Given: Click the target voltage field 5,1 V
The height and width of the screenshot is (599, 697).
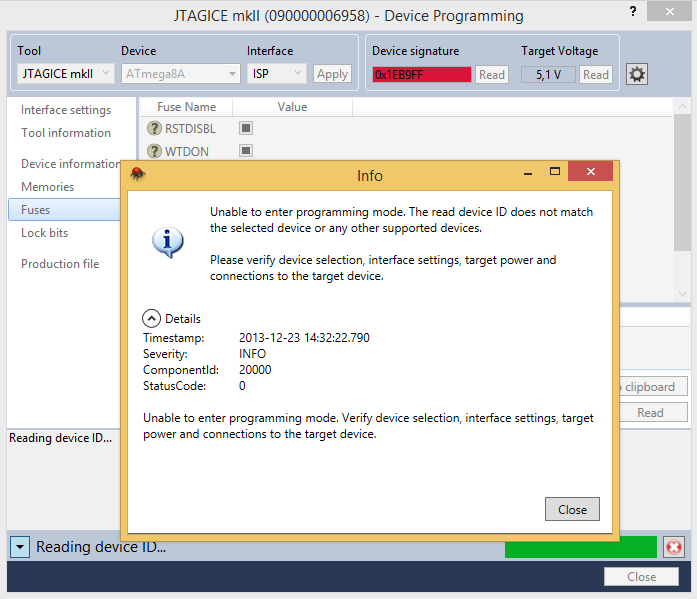Looking at the screenshot, I should (x=548, y=75).
